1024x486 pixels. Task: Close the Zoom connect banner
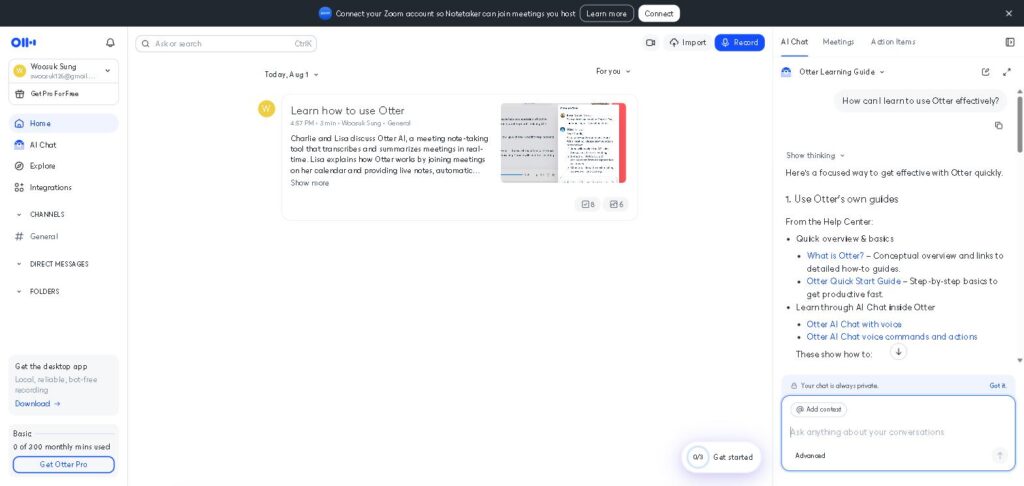[x=1008, y=13]
